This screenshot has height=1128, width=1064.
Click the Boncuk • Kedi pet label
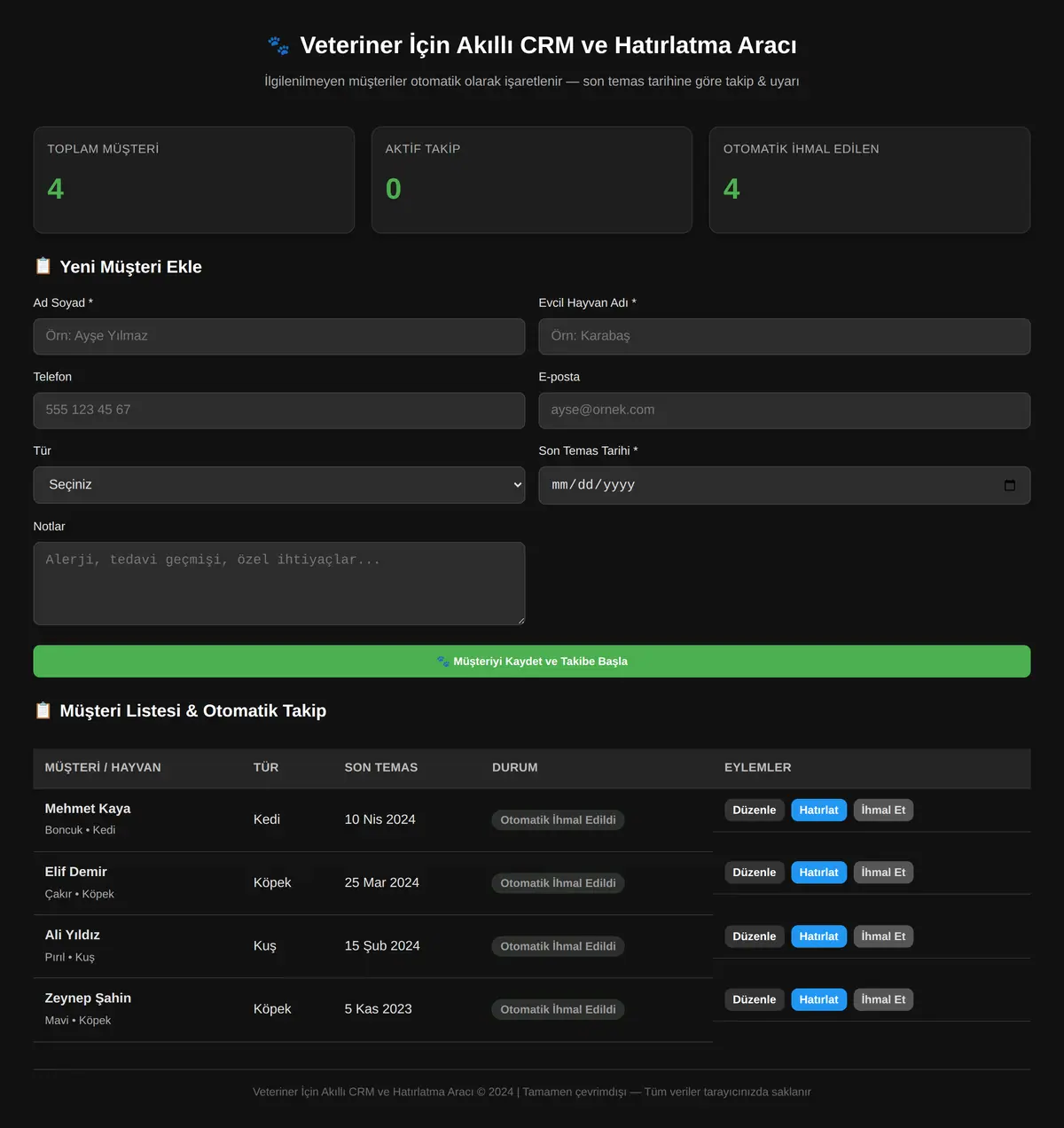click(80, 830)
